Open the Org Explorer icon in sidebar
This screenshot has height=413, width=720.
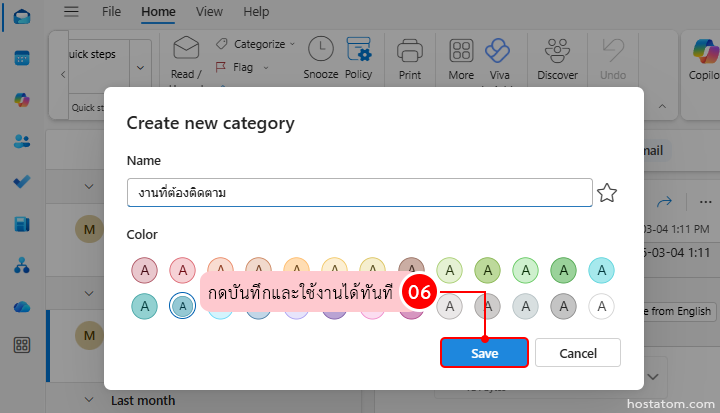pos(22,265)
